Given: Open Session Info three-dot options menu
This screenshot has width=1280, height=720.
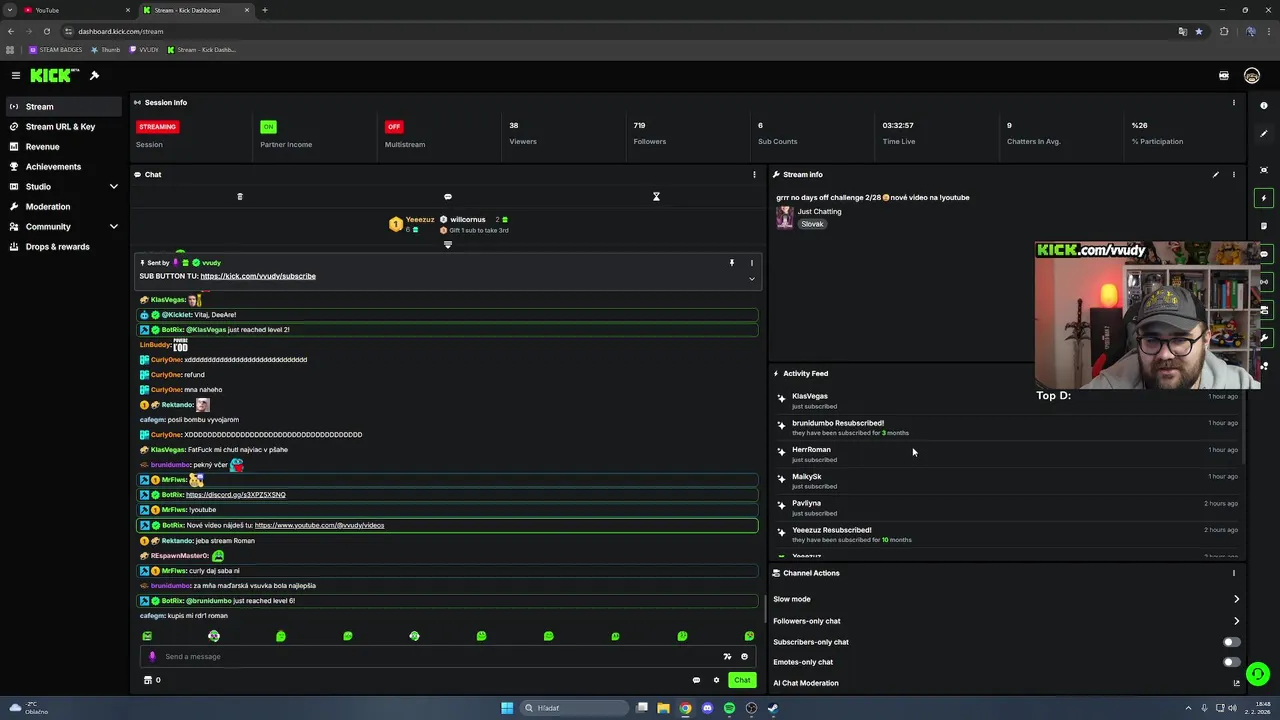Looking at the screenshot, I should point(1233,102).
